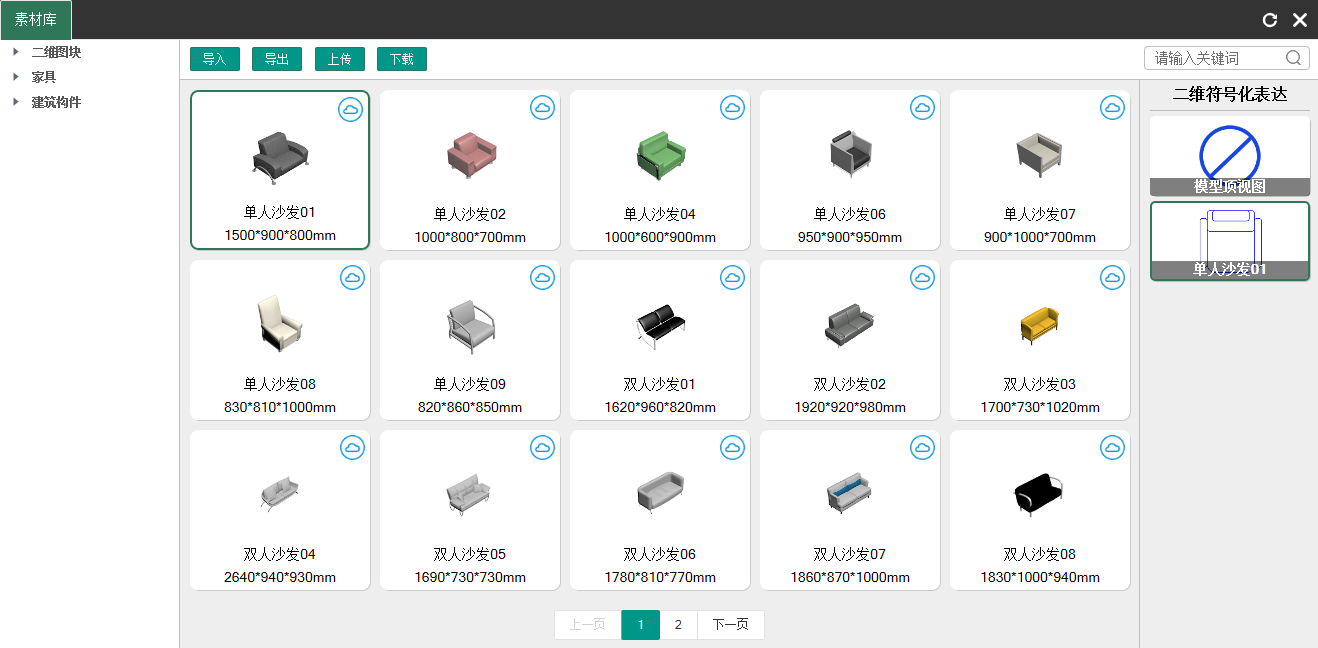Select the 双人沙发01 black sofa thumbnail
1318x648 pixels.
click(660, 325)
